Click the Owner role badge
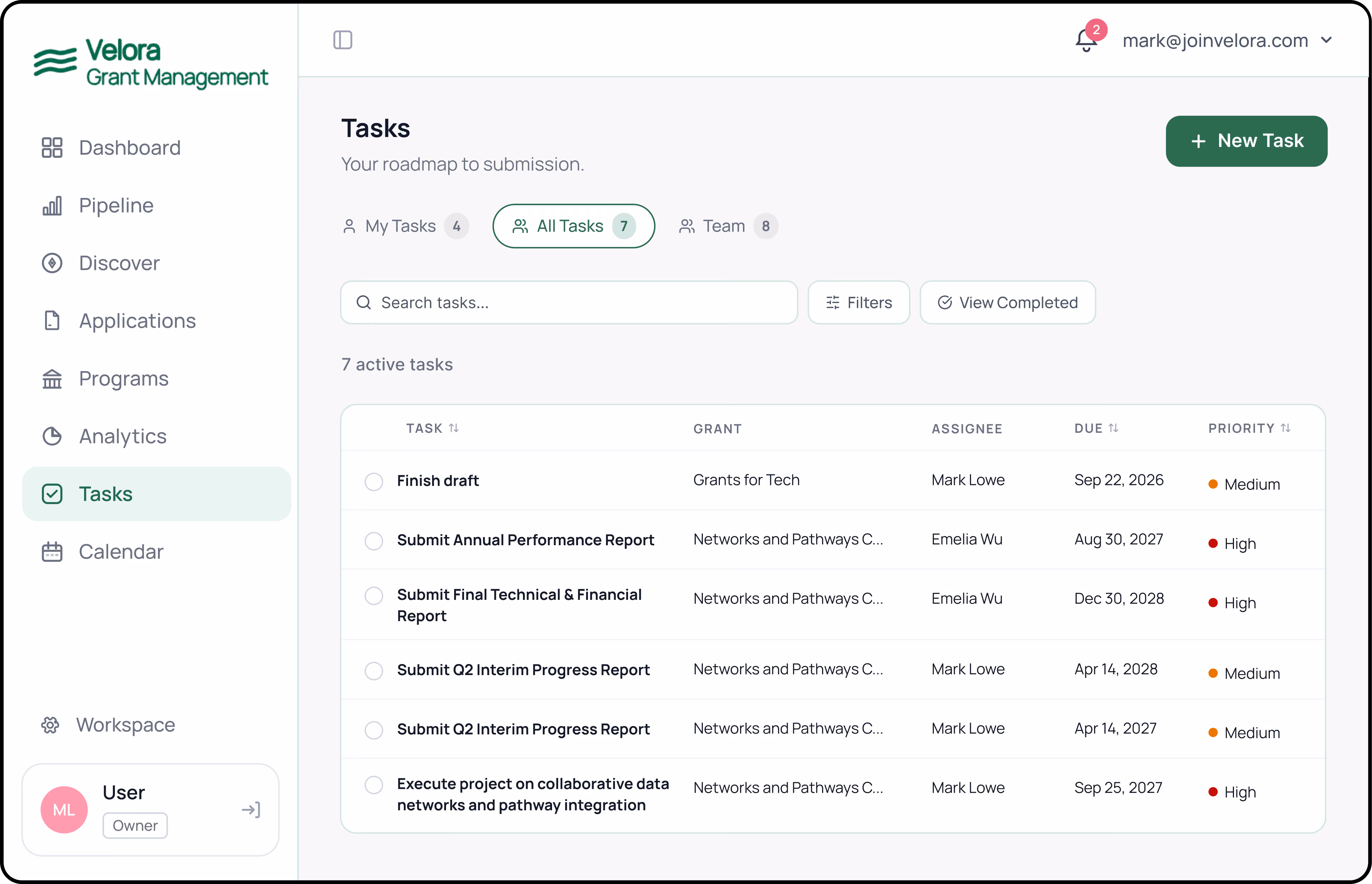Image resolution: width=1372 pixels, height=884 pixels. point(135,825)
